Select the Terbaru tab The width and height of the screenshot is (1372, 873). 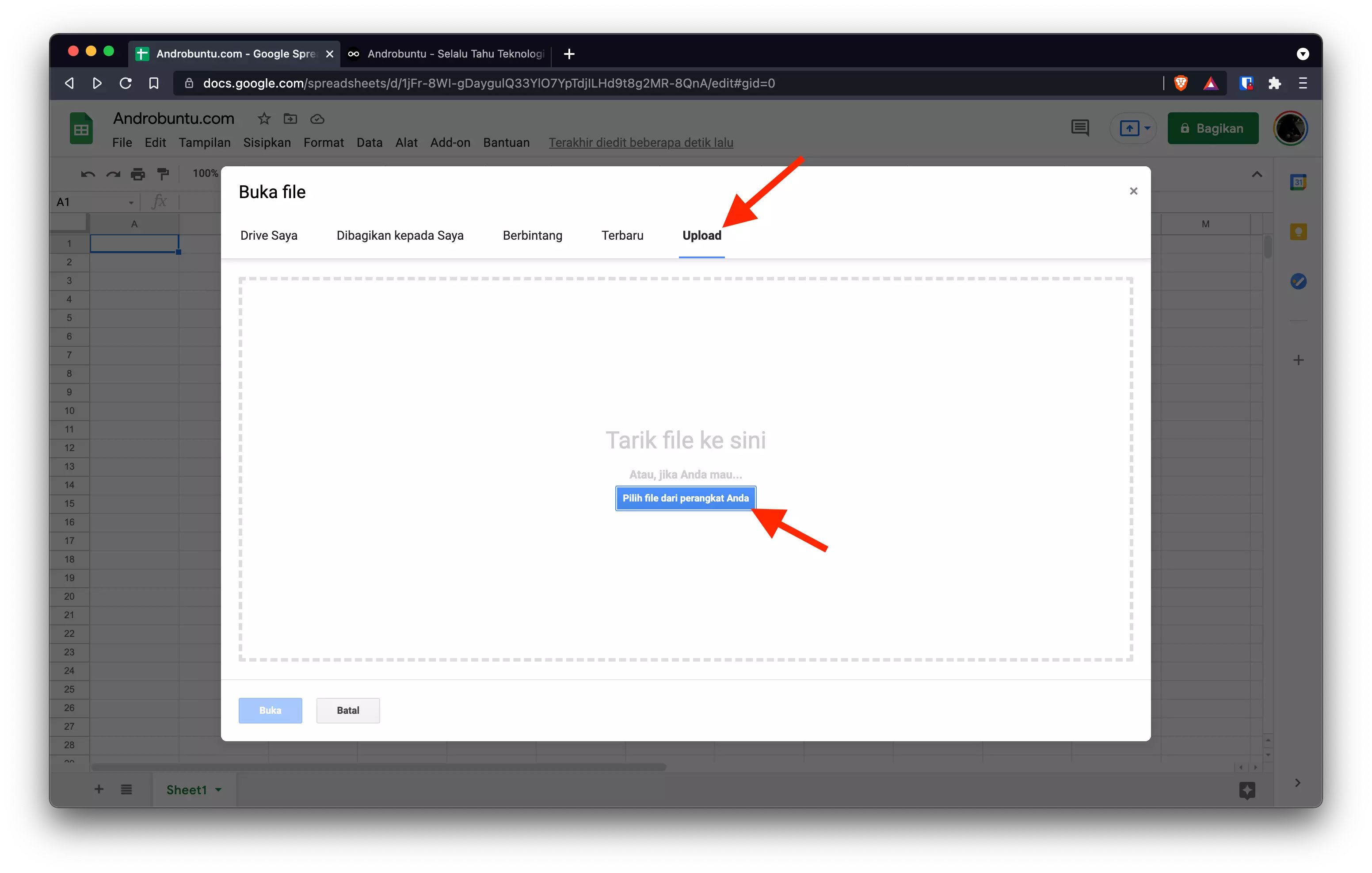coord(622,236)
